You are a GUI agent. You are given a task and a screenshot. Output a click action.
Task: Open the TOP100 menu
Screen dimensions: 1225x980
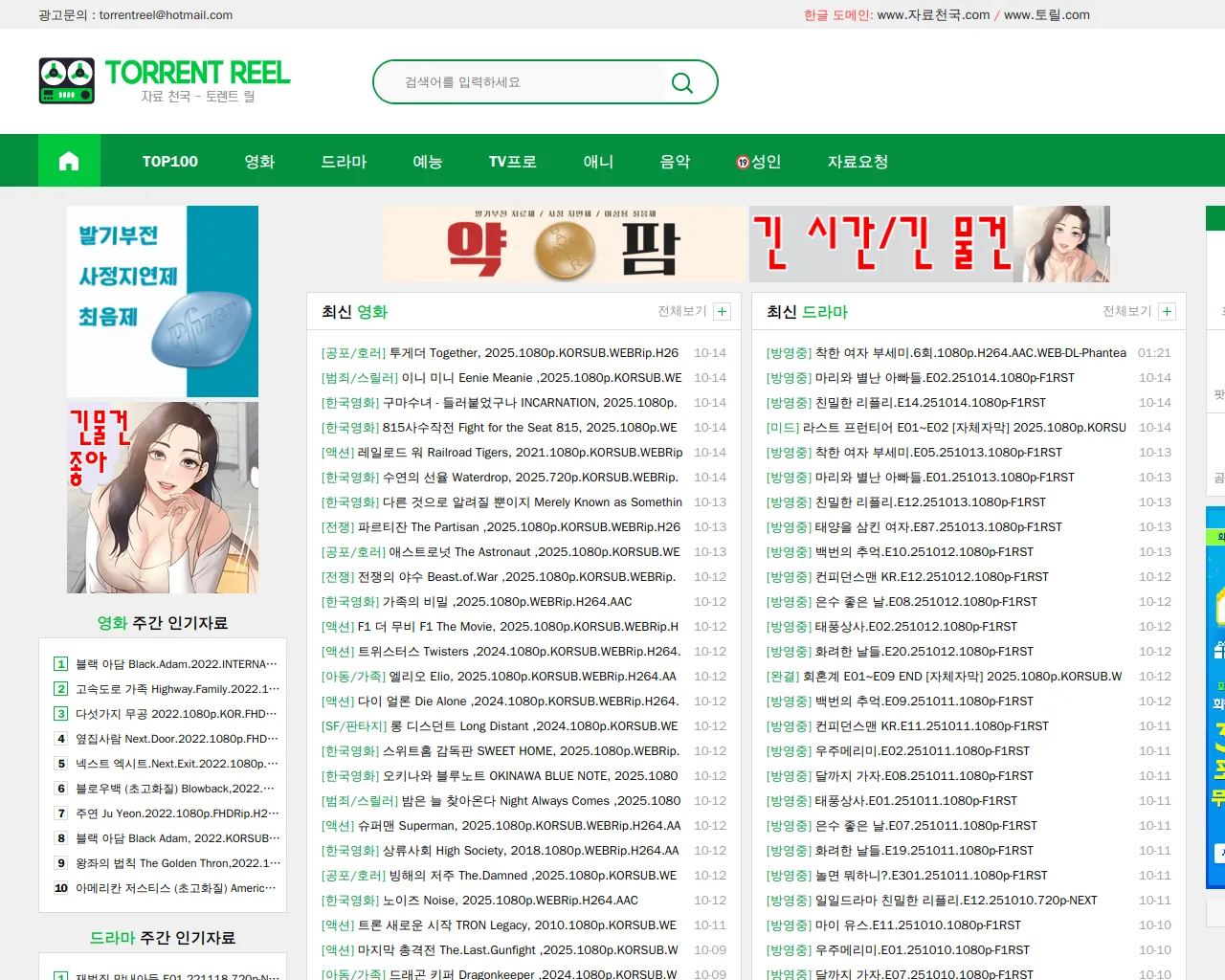point(170,162)
